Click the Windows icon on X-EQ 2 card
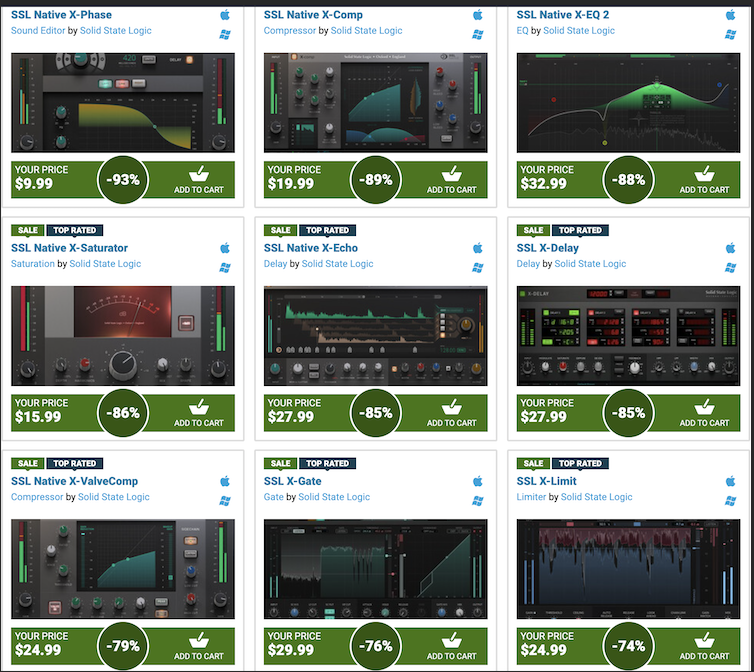Screen dimensions: 754x672 pyautogui.click(x=730, y=34)
